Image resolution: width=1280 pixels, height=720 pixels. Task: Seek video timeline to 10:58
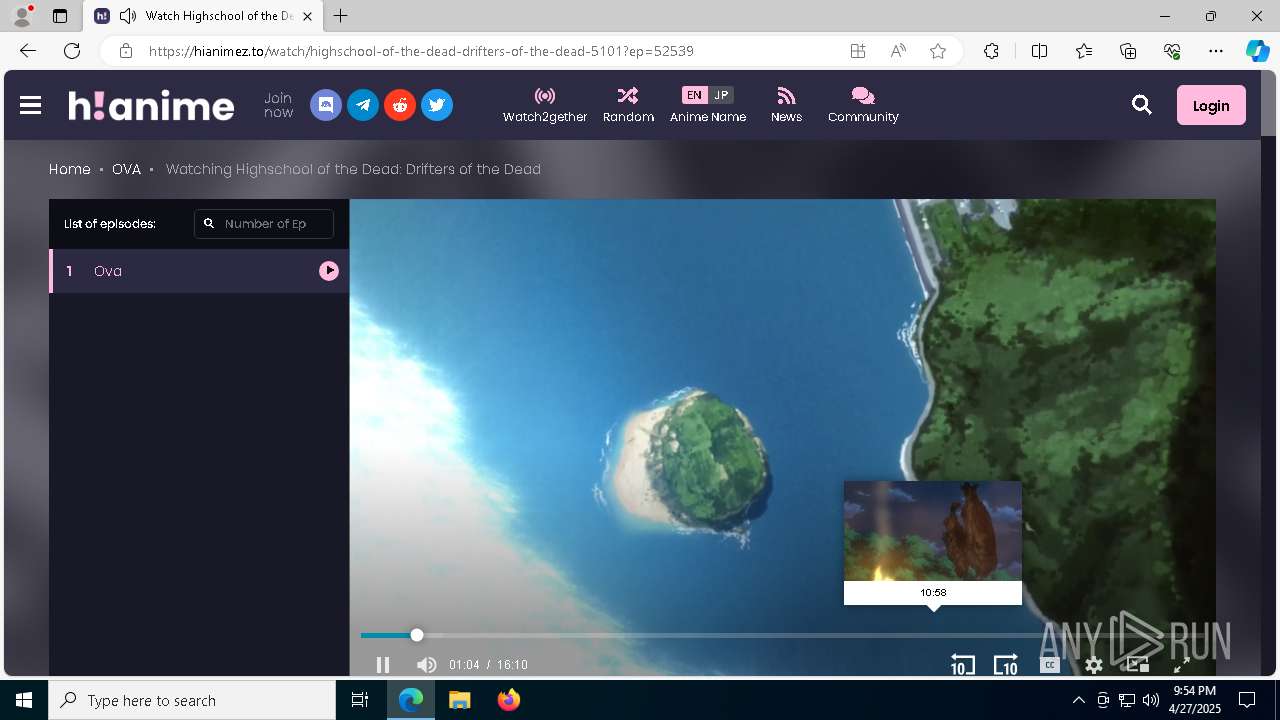(x=933, y=635)
